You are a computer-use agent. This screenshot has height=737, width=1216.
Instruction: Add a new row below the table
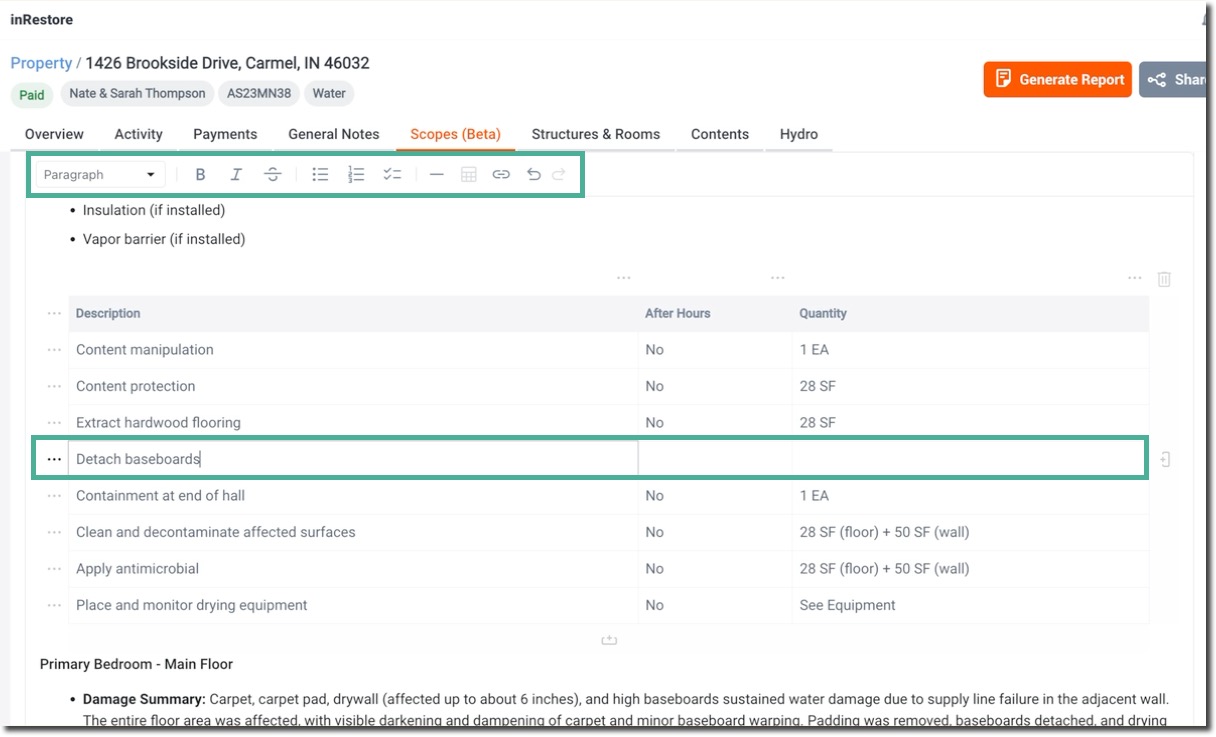(609, 640)
